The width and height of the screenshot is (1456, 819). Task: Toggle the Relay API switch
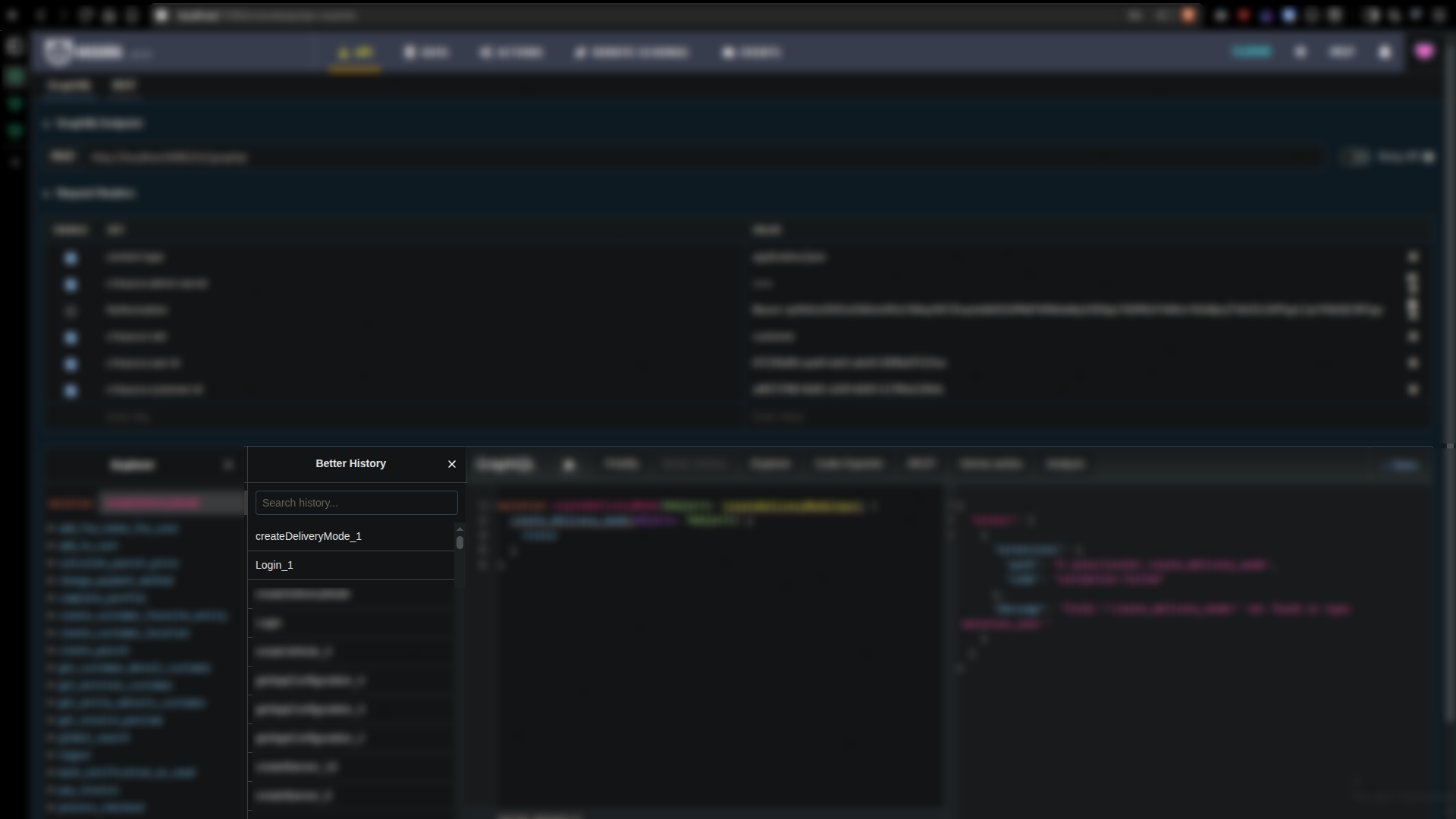[x=1356, y=157]
